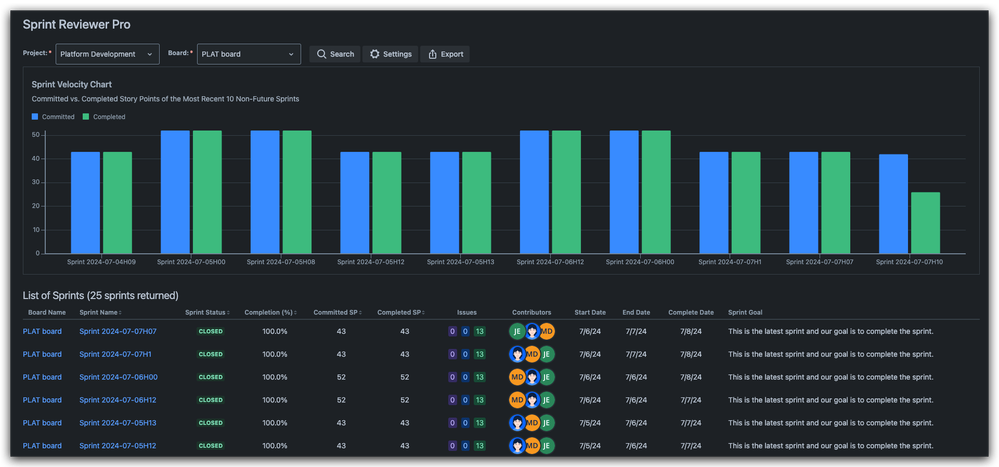Click the Contributors column header

pos(531,313)
